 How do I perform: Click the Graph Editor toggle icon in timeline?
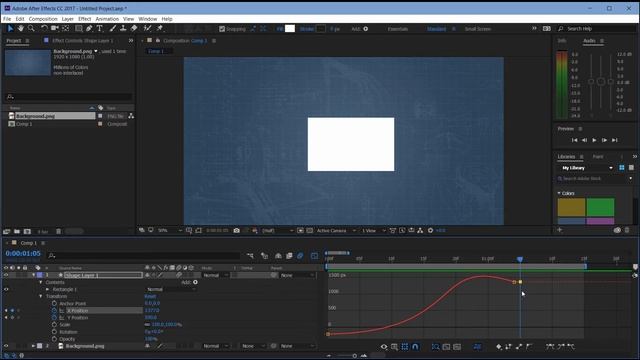point(314,256)
